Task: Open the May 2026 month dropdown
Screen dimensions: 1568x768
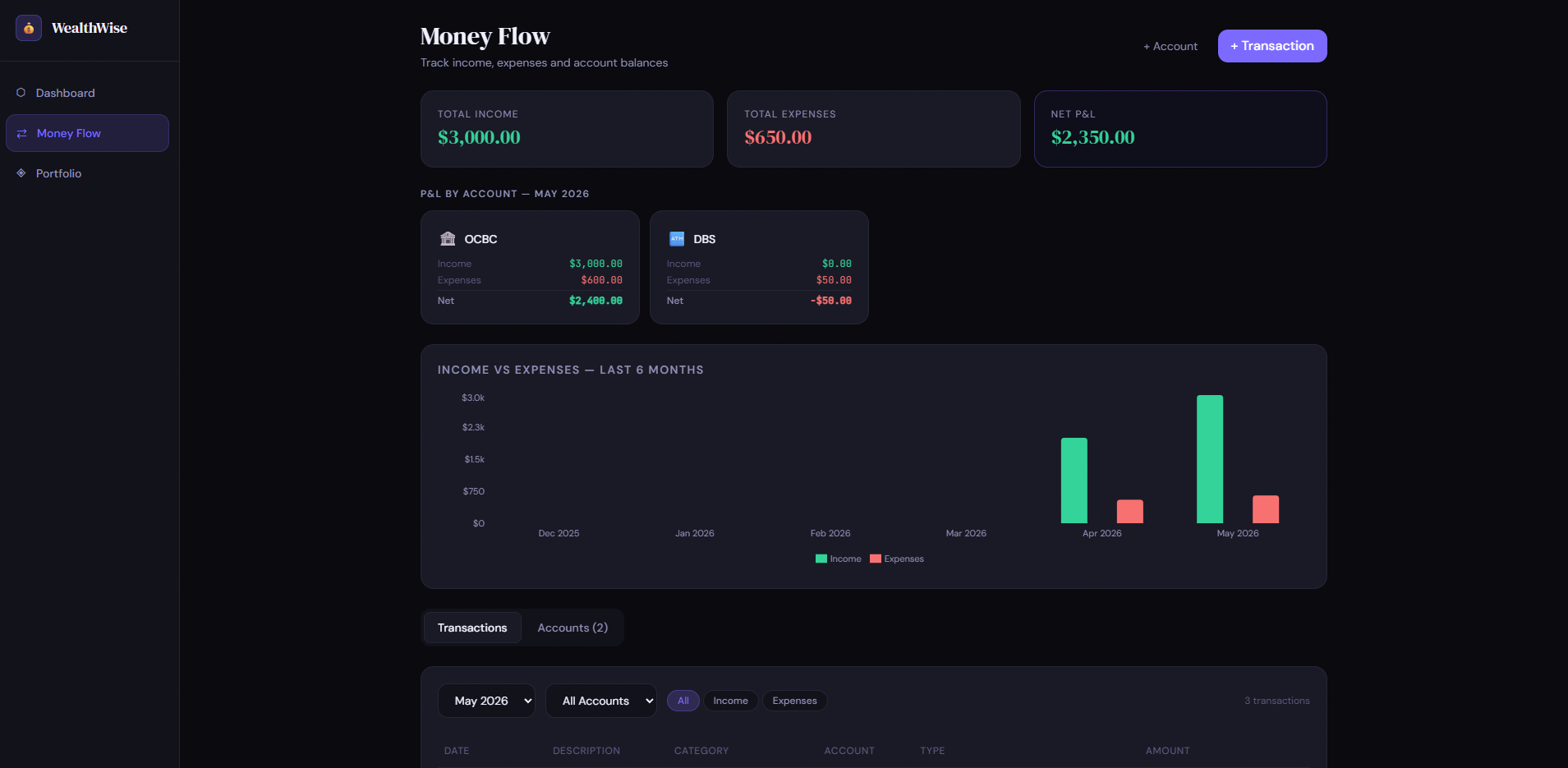Action: (486, 701)
